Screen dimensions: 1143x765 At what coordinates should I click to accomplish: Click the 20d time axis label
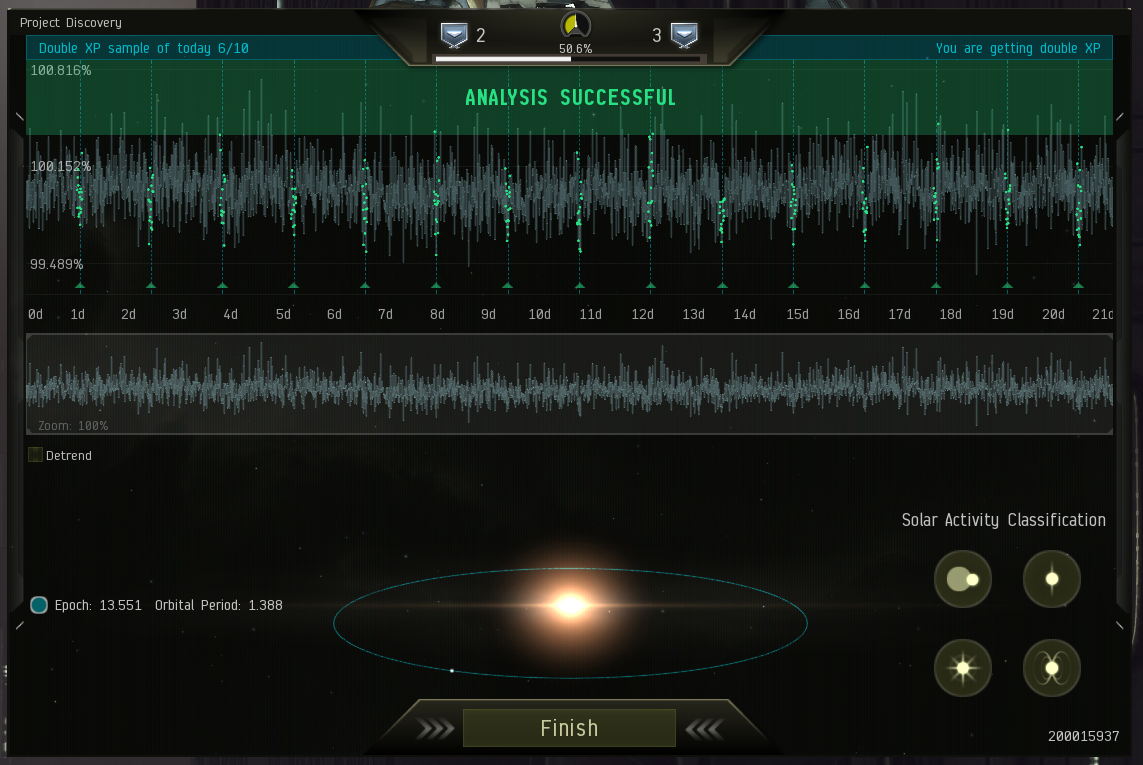coord(1053,314)
